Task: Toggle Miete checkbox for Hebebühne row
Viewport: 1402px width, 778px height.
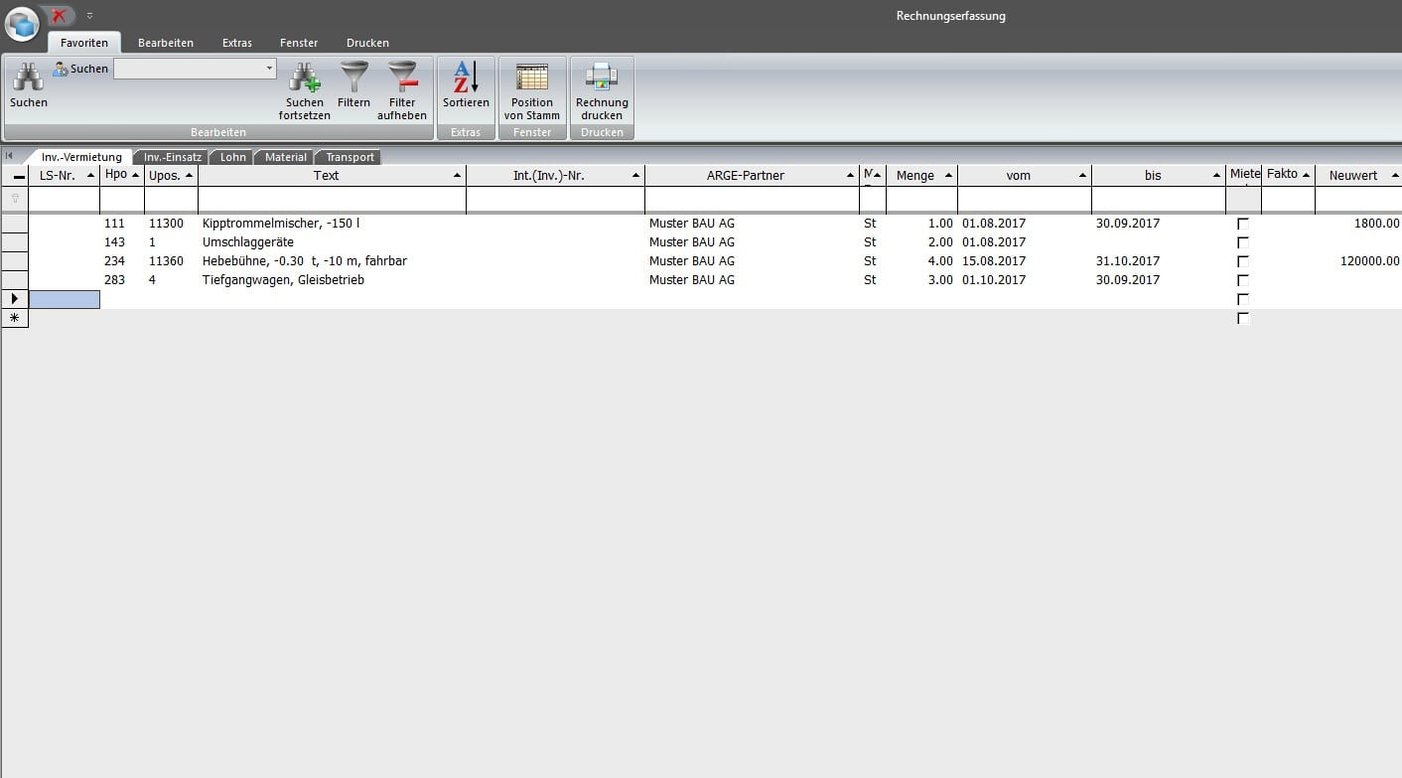Action: (1243, 262)
